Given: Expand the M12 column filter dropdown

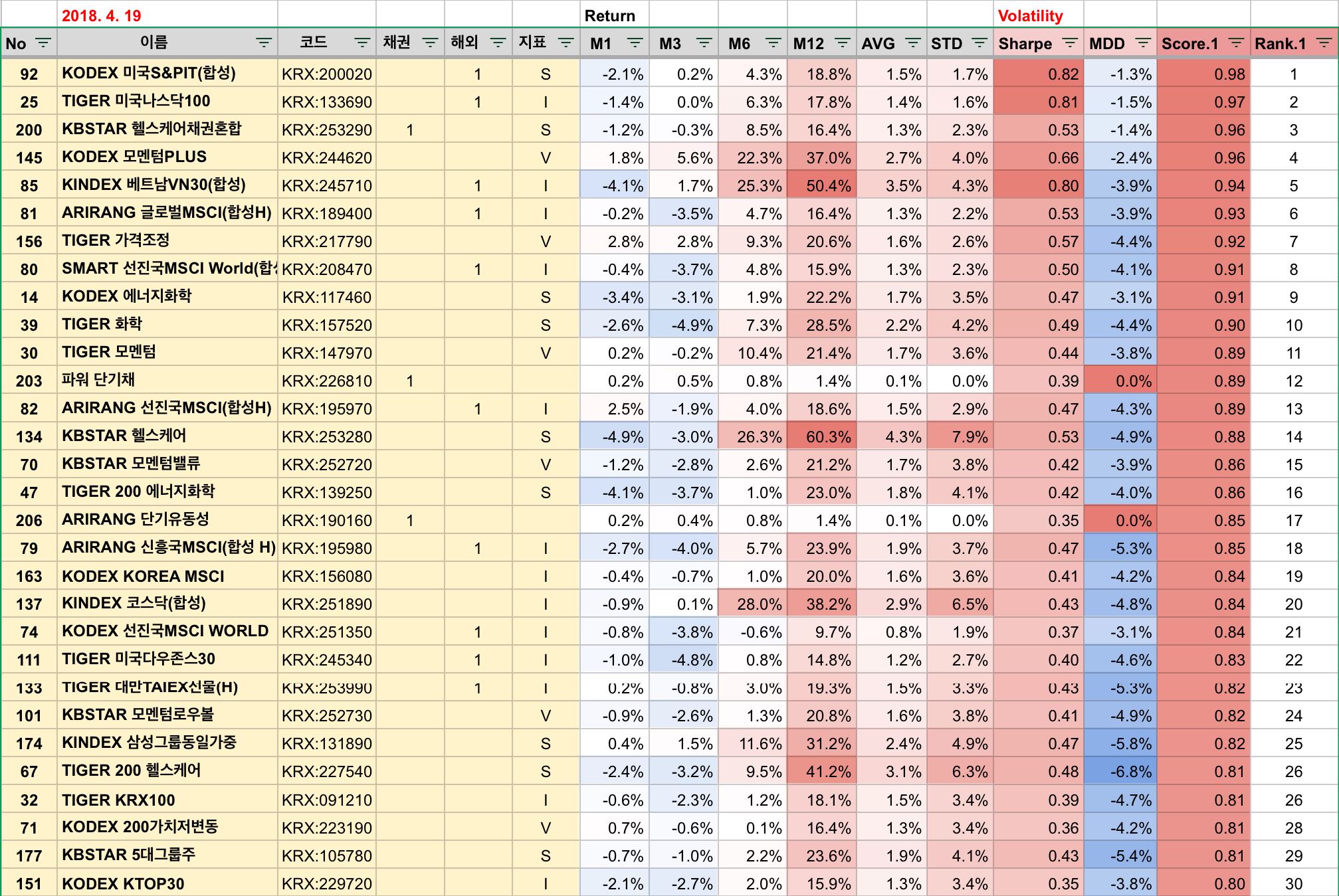Looking at the screenshot, I should (843, 43).
